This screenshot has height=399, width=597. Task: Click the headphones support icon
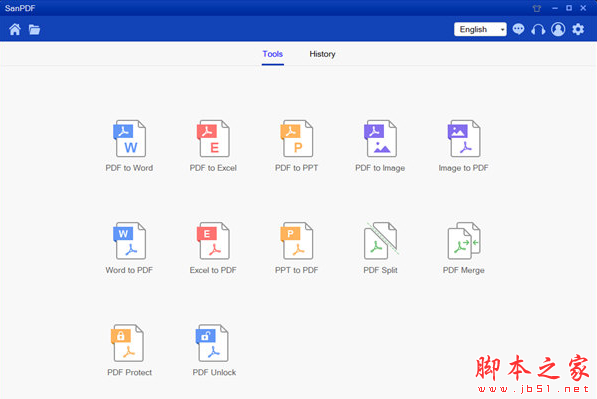click(x=538, y=29)
